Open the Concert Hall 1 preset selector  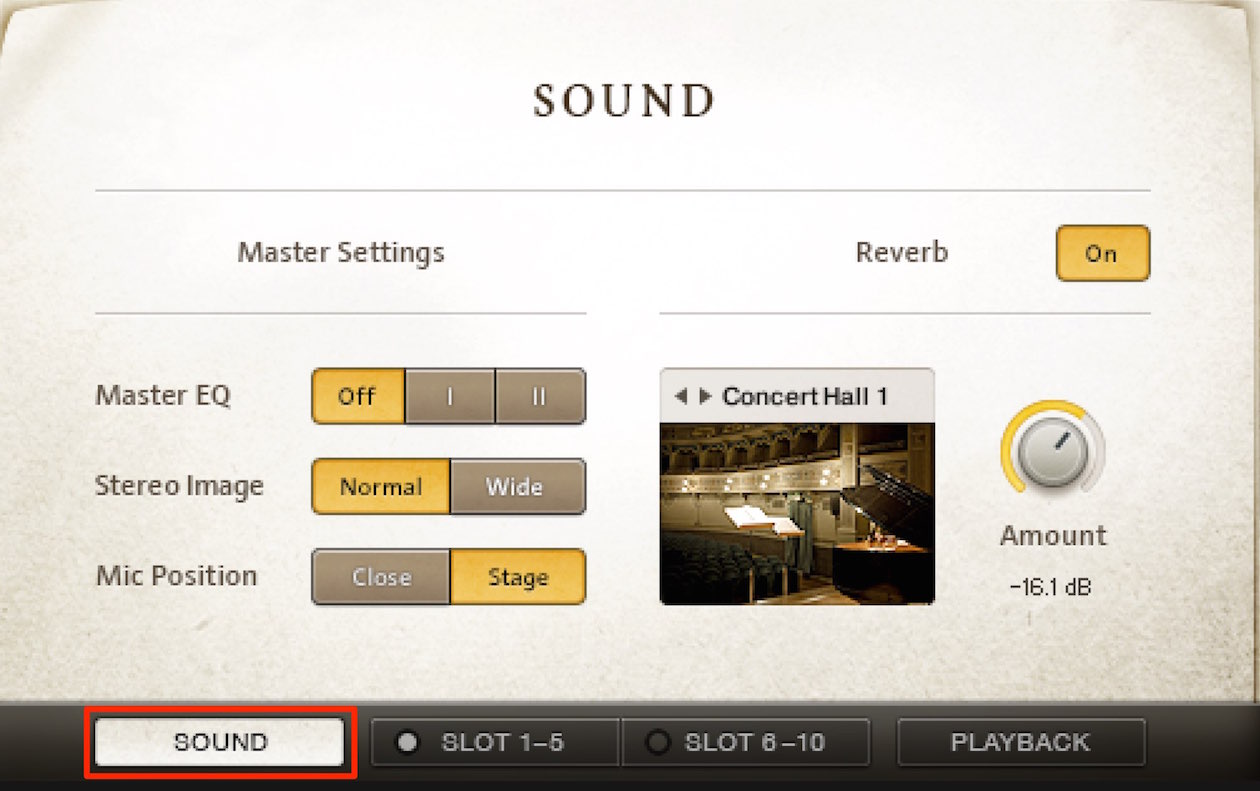tap(804, 396)
